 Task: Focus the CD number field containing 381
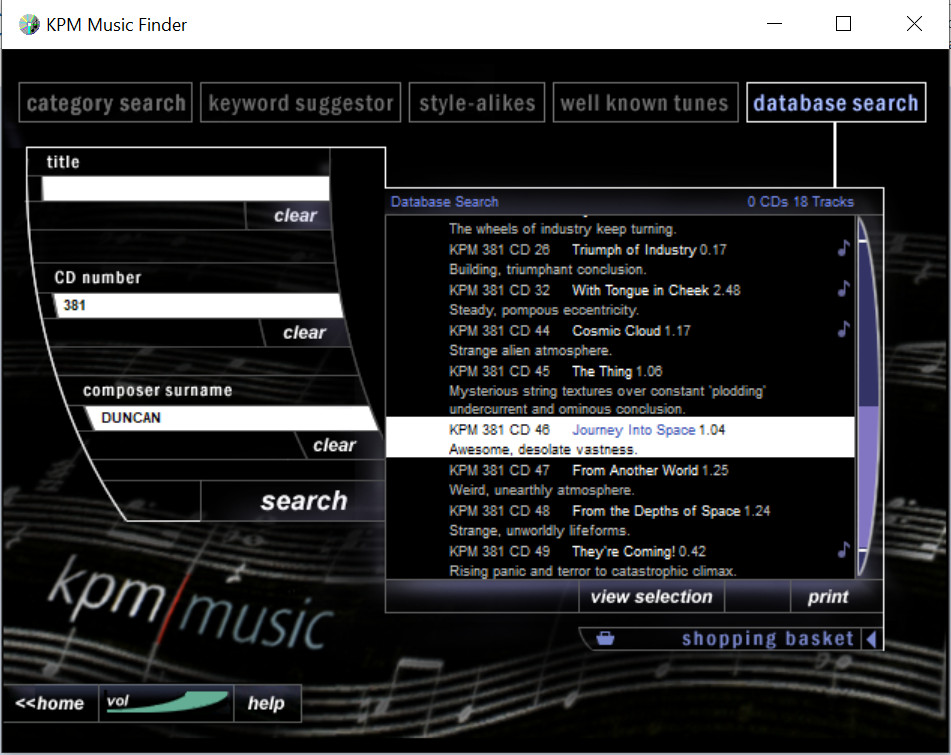(198, 305)
